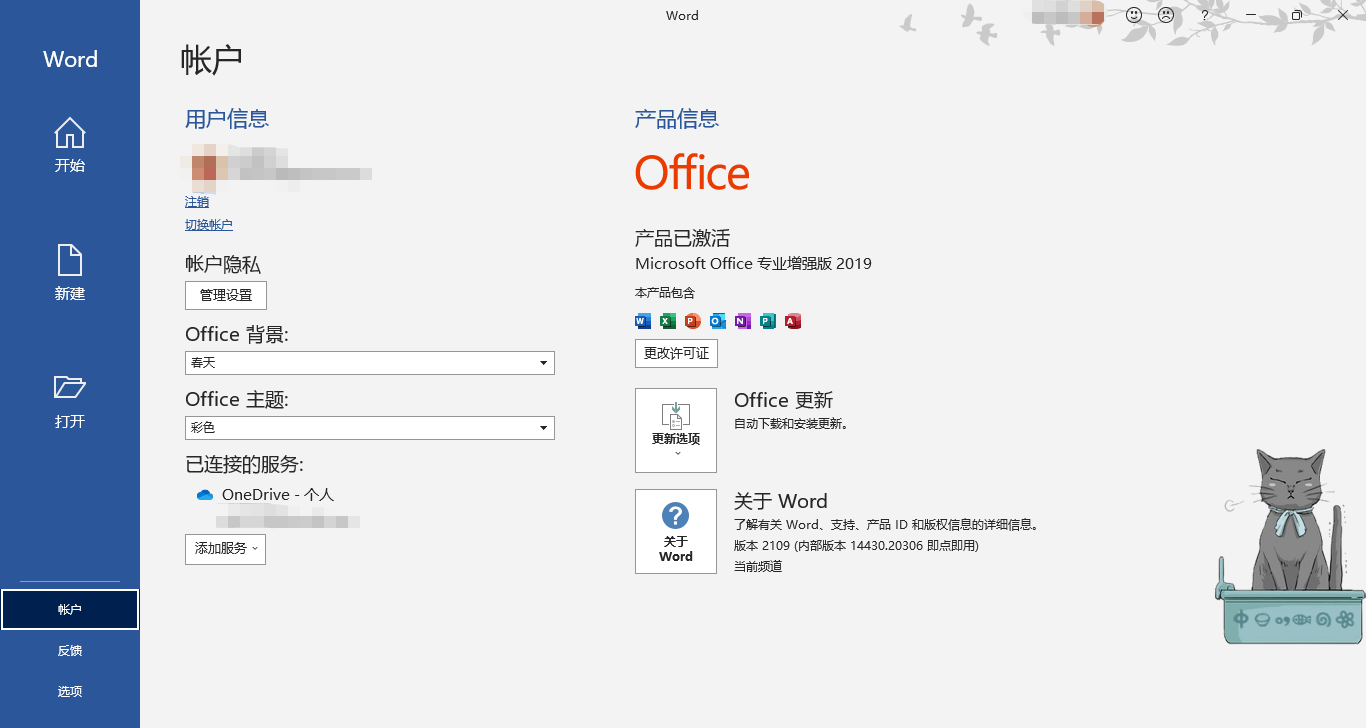Viewport: 1366px width, 728px height.
Task: Click the OneDrive cloud icon
Action: [204, 494]
